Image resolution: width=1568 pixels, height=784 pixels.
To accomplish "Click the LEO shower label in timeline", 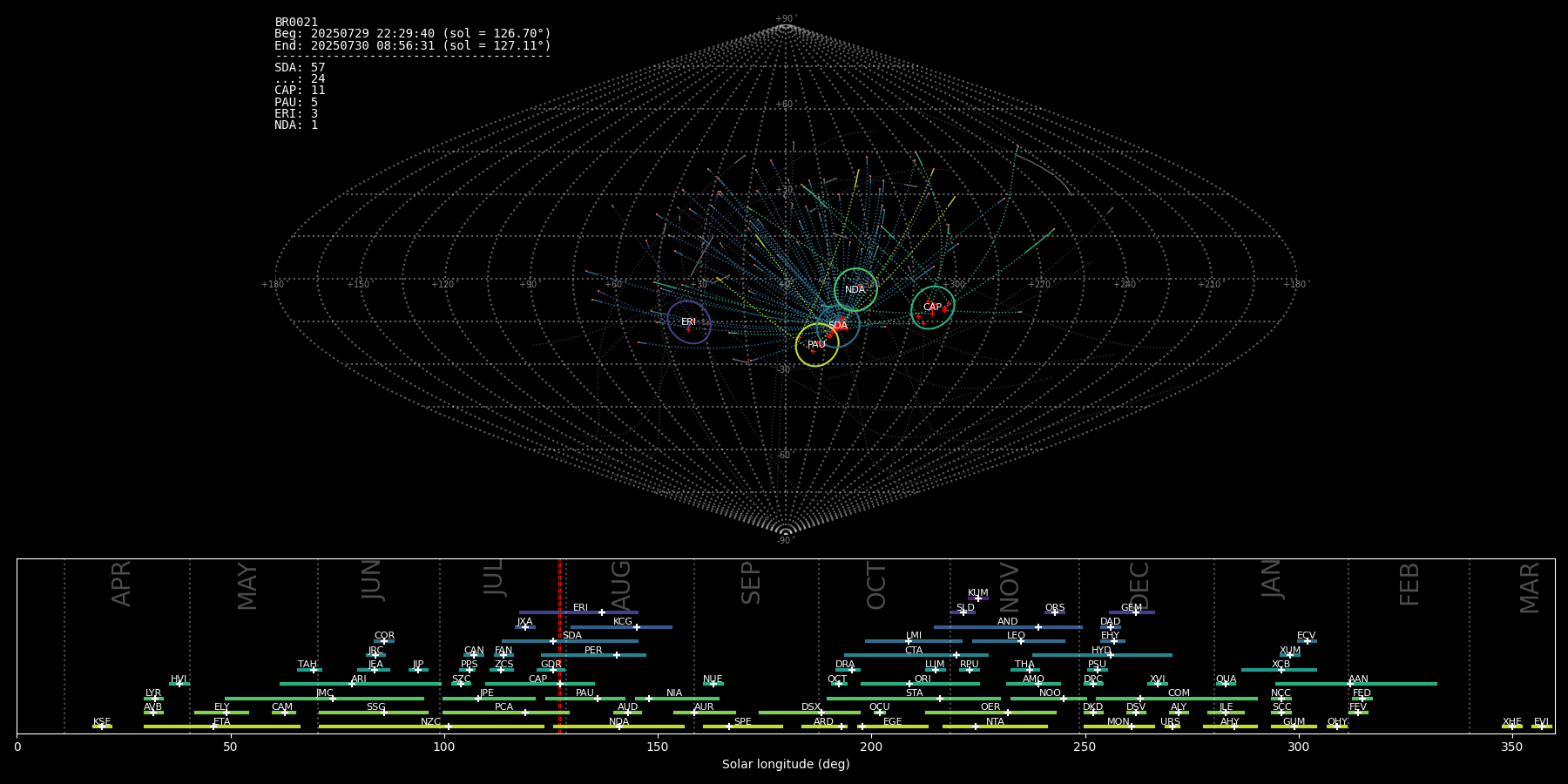I will (x=1017, y=636).
